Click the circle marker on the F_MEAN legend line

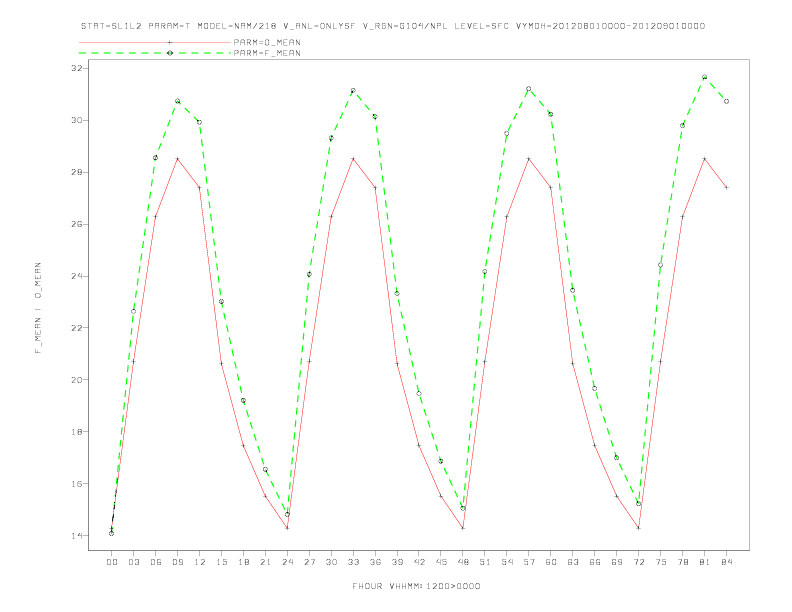coord(170,53)
